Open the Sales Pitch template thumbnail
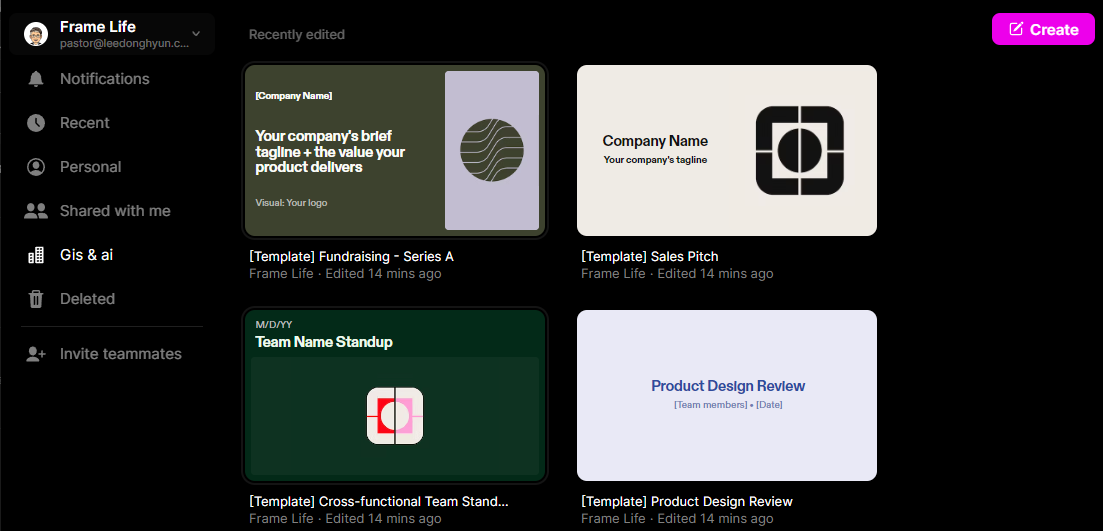The image size is (1103, 531). (727, 151)
